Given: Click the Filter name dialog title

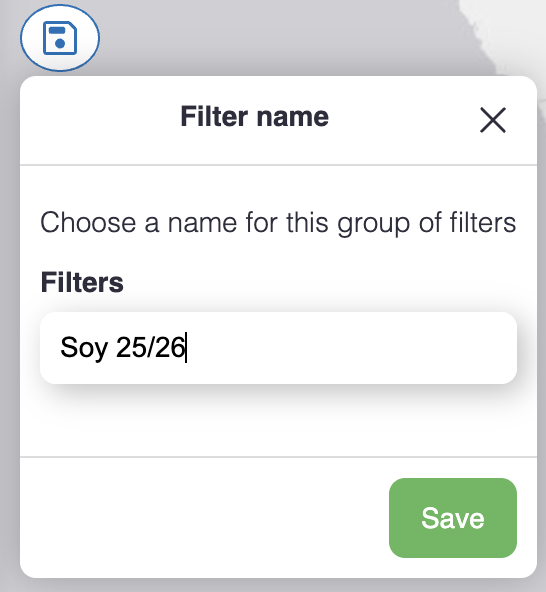Looking at the screenshot, I should 254,116.
